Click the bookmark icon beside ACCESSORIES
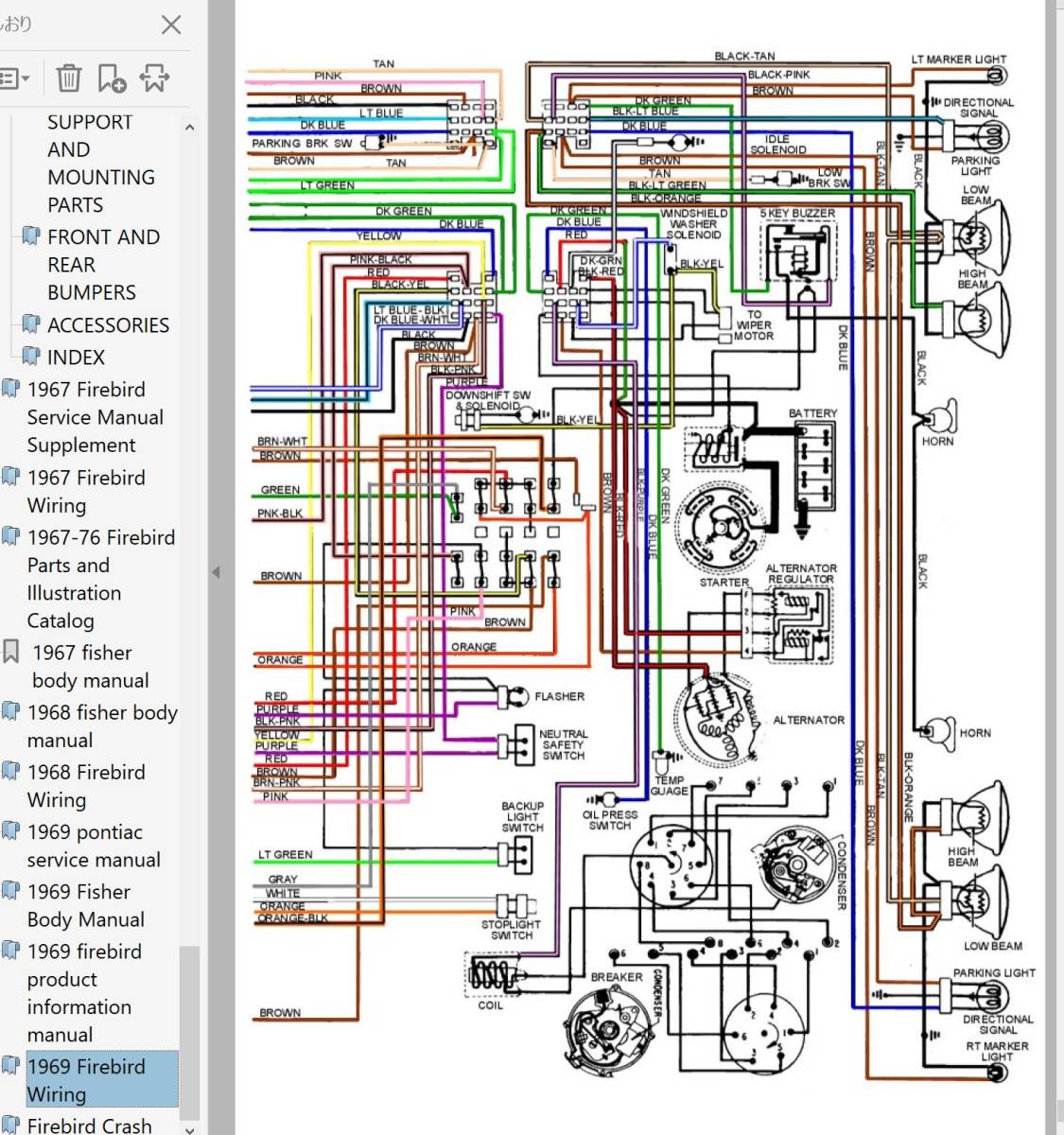Image resolution: width=1064 pixels, height=1135 pixels. 31,324
